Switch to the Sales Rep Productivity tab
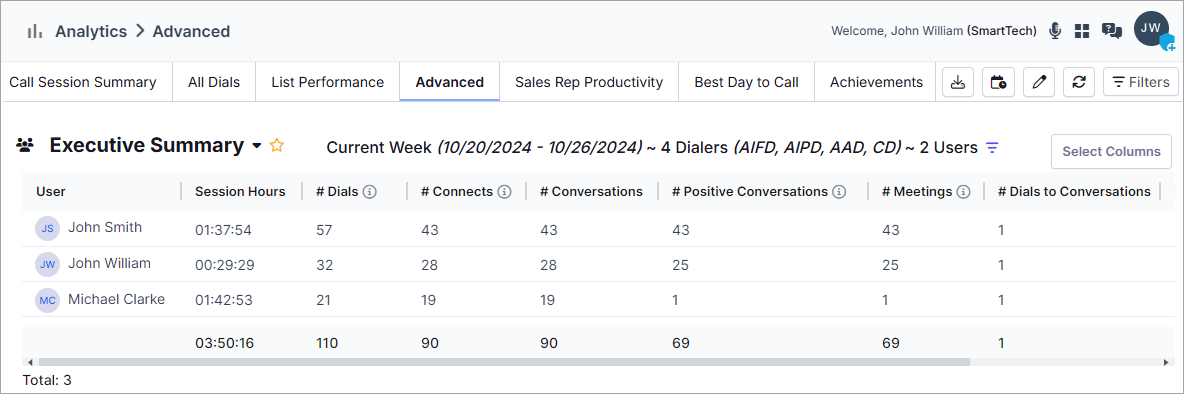Viewport: 1184px width, 394px height. pos(589,82)
